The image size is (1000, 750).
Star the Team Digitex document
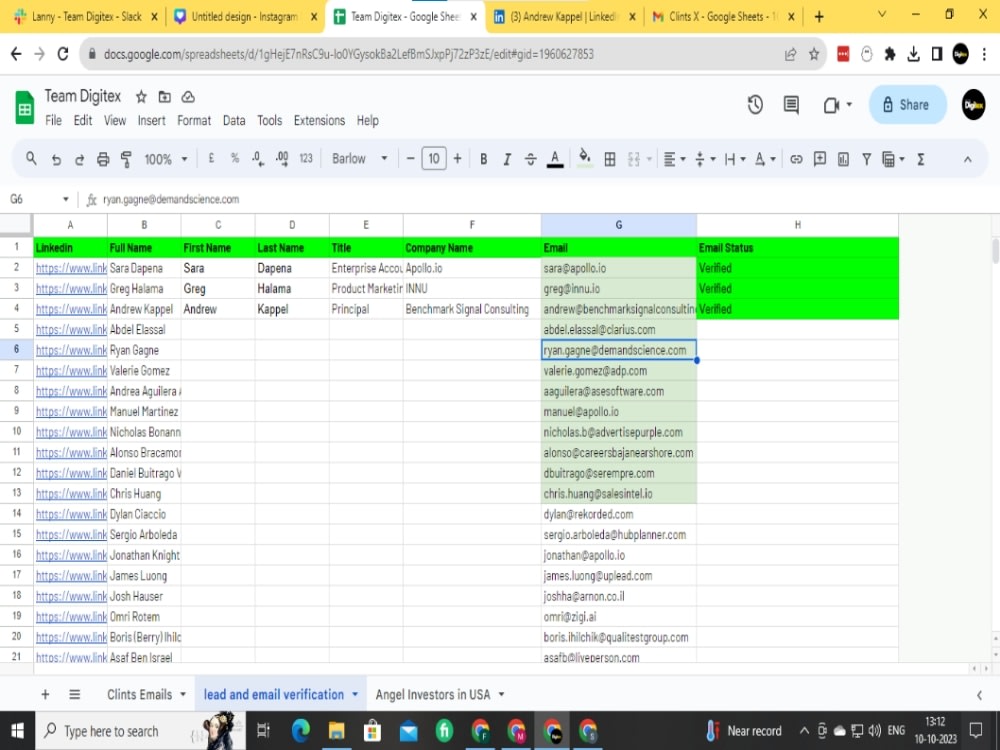click(141, 97)
